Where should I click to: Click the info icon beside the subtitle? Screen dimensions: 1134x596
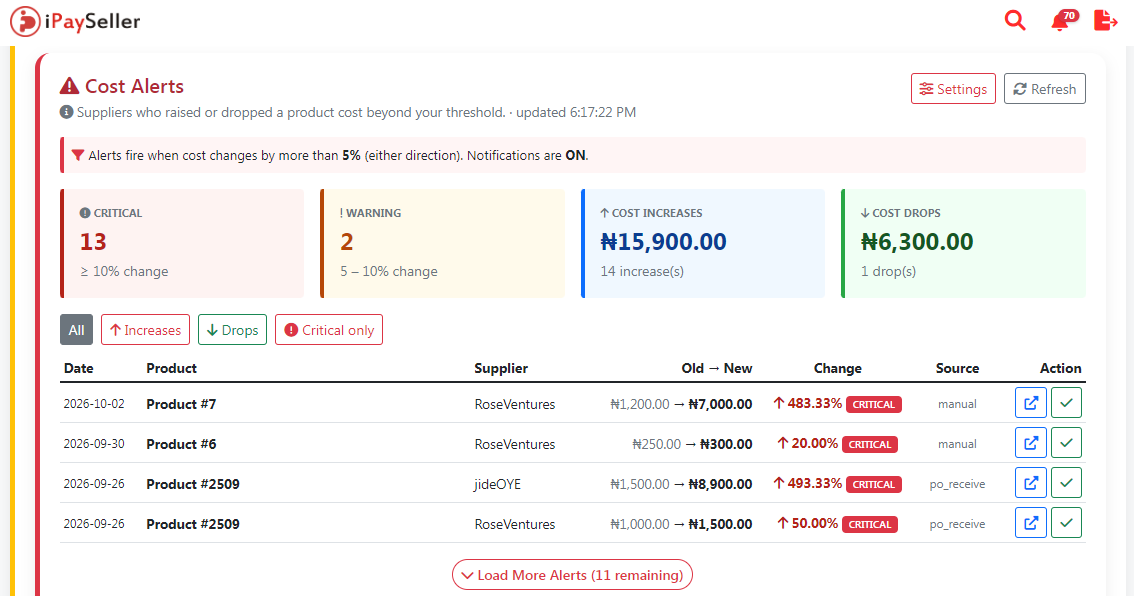(x=67, y=112)
